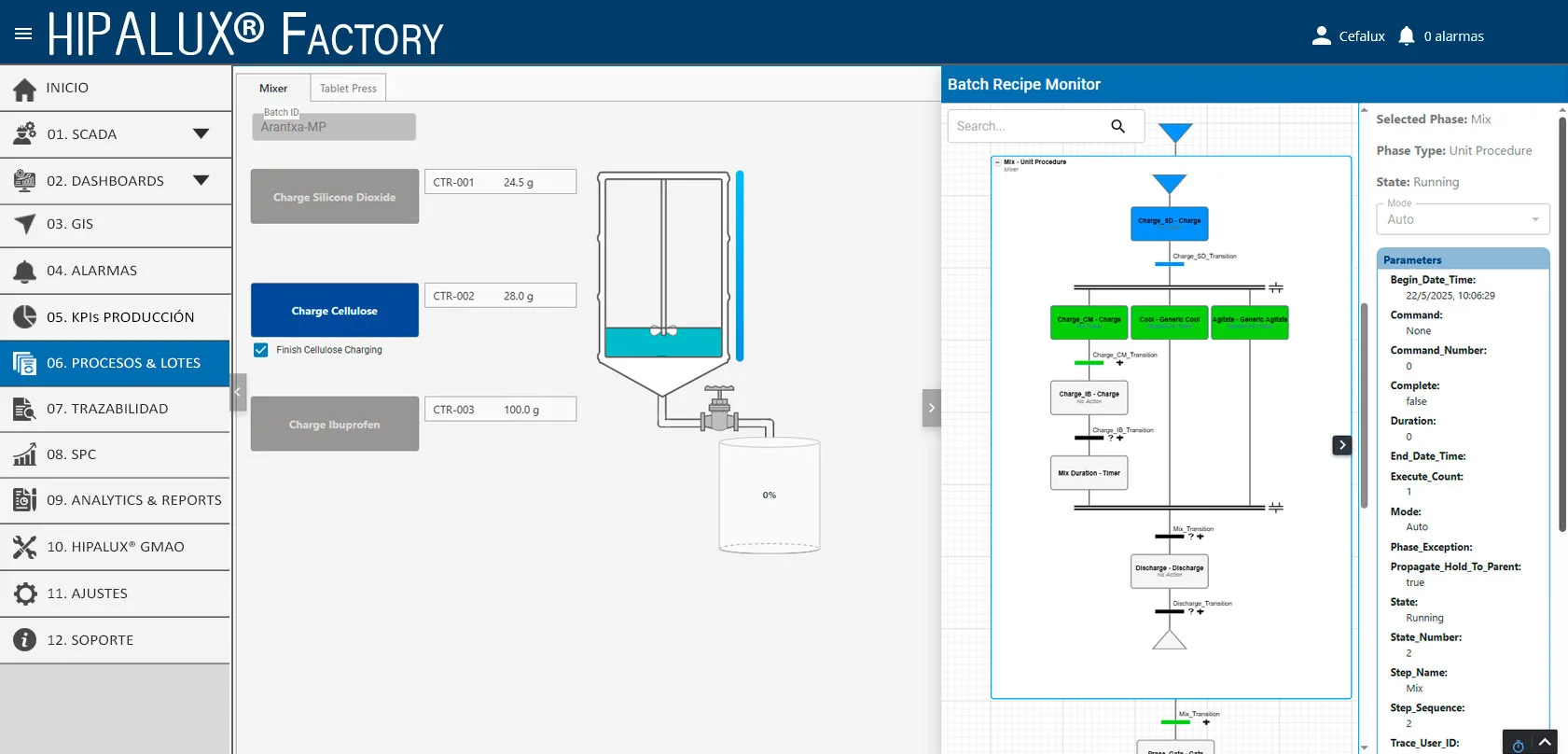The width and height of the screenshot is (1568, 754).
Task: Click the CTR-003 weight field
Action: point(501,410)
